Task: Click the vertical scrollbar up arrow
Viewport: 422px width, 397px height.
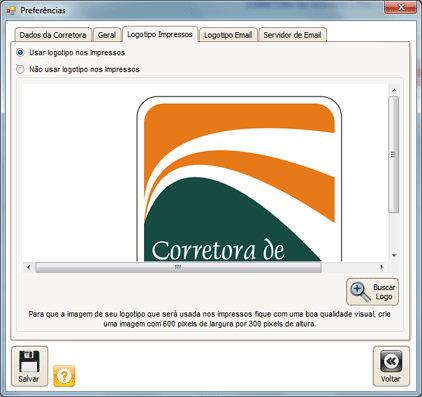Action: pos(394,90)
